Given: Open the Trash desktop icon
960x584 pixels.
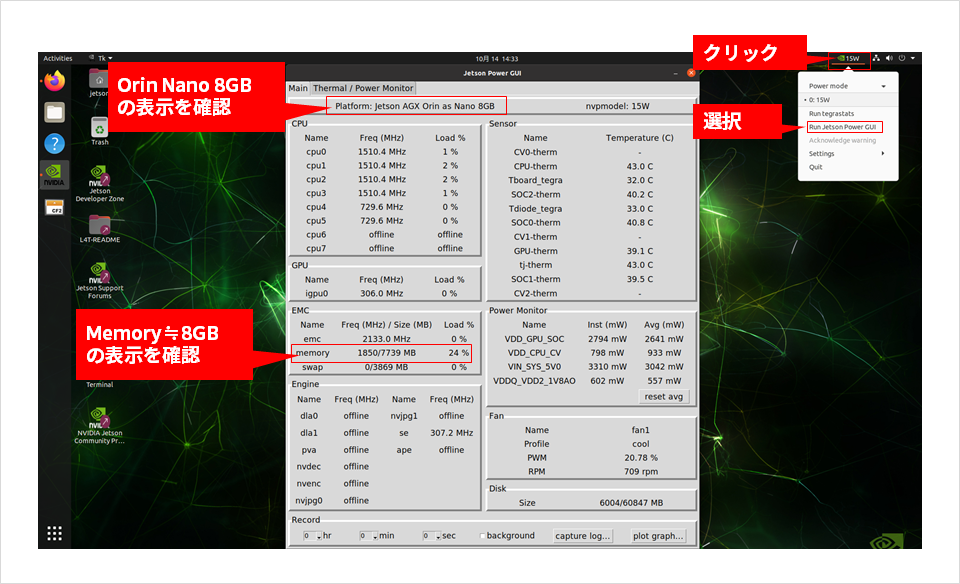Looking at the screenshot, I should click(99, 131).
